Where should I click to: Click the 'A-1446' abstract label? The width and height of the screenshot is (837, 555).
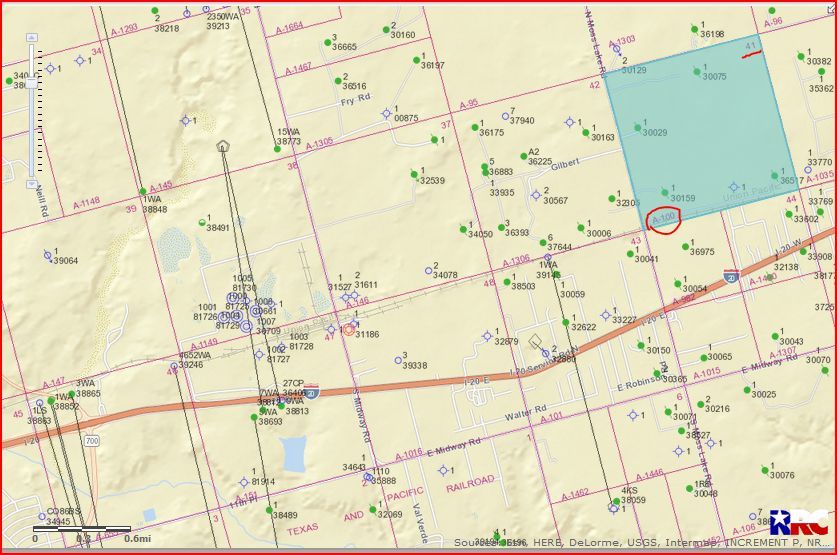click(649, 474)
